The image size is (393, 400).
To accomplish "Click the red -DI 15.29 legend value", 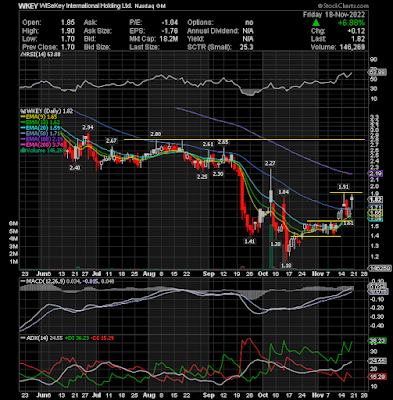I will point(103,338).
